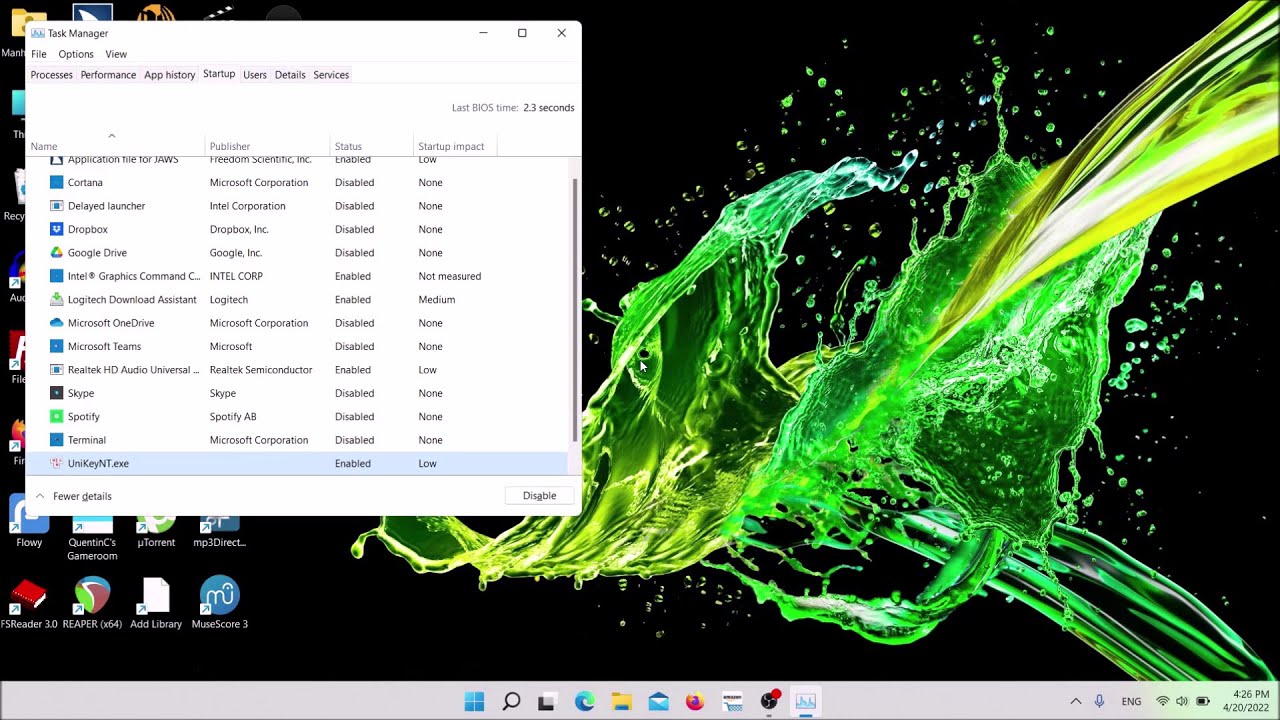Launch Firefox from the taskbar
Screen dimensions: 1280x720
pos(695,702)
